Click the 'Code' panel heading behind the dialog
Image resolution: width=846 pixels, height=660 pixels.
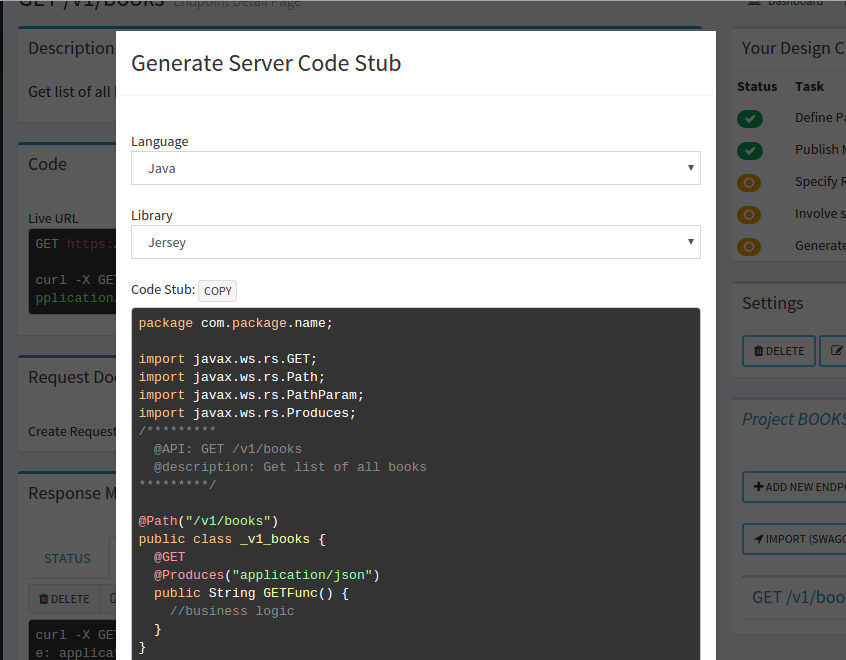[47, 164]
